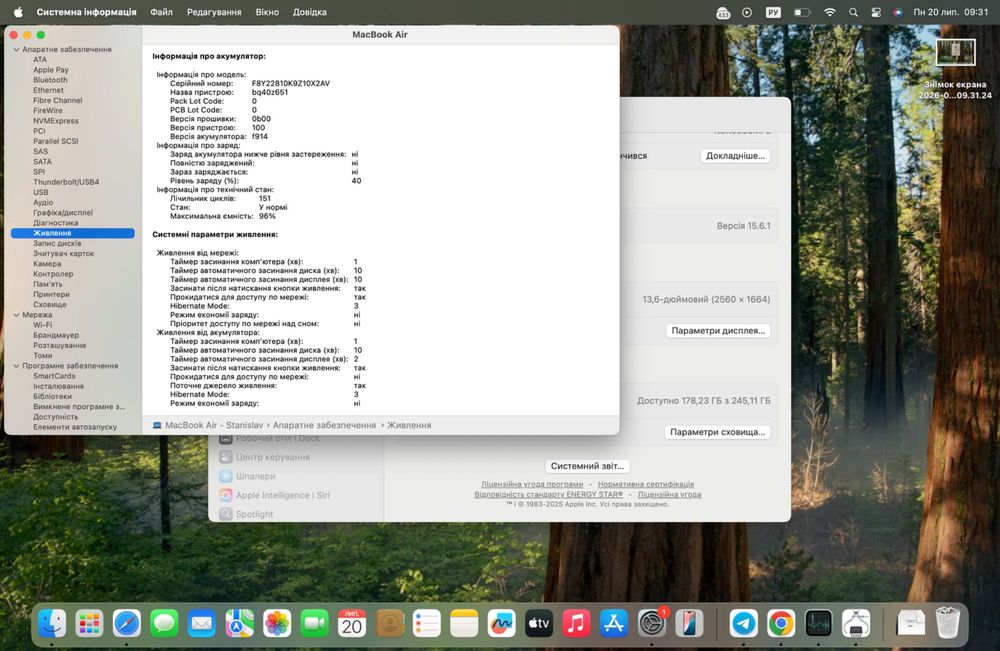Open the Apple menu
1000x651 pixels.
[18, 12]
